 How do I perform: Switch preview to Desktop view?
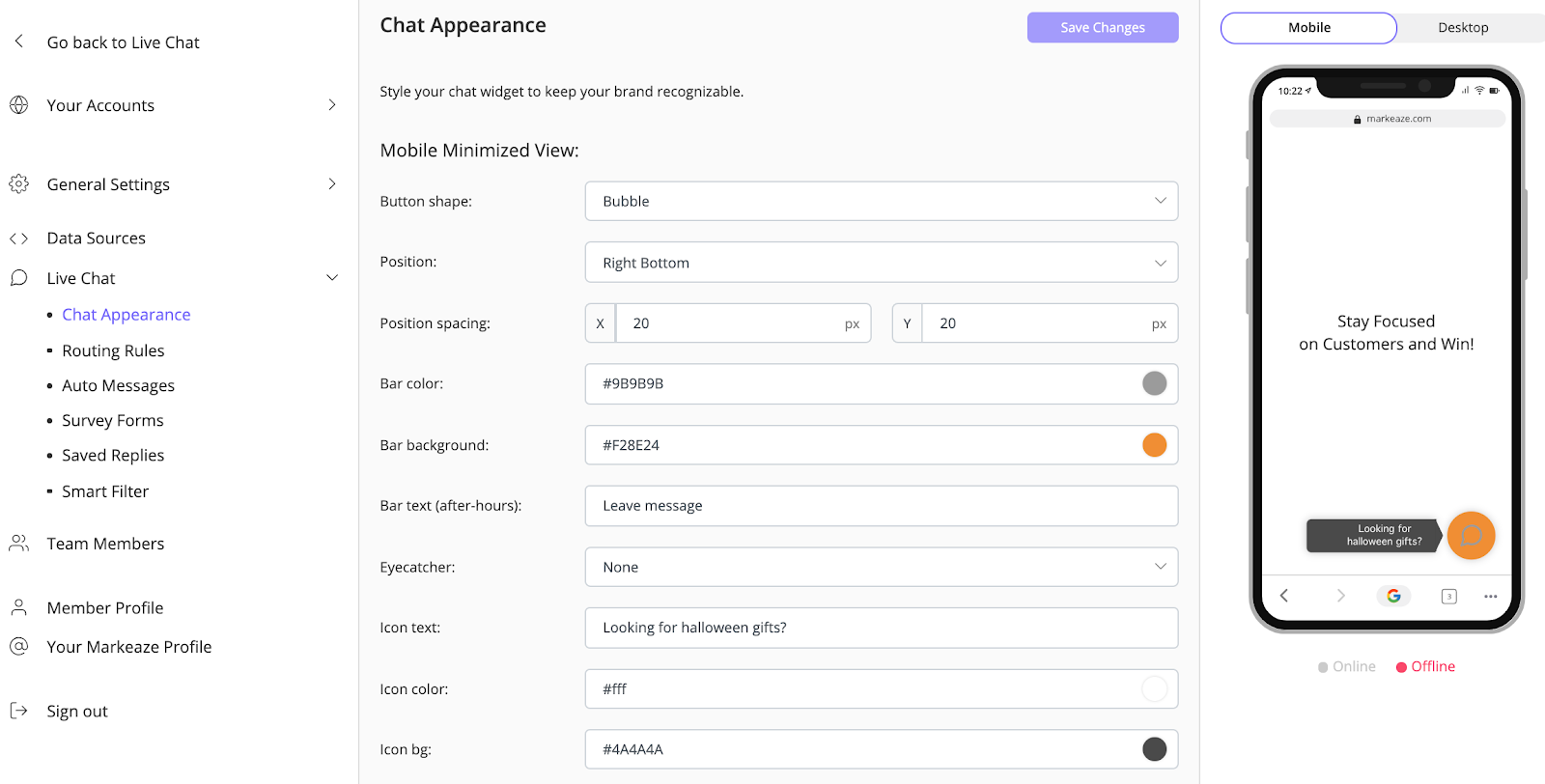coord(1463,28)
